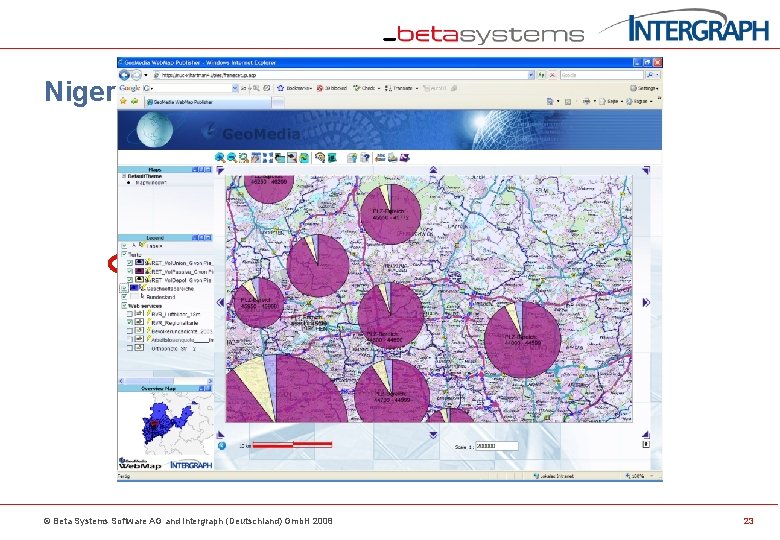Click the print map toolbar icon
Viewport: 780px width, 540px height.
pos(392,158)
